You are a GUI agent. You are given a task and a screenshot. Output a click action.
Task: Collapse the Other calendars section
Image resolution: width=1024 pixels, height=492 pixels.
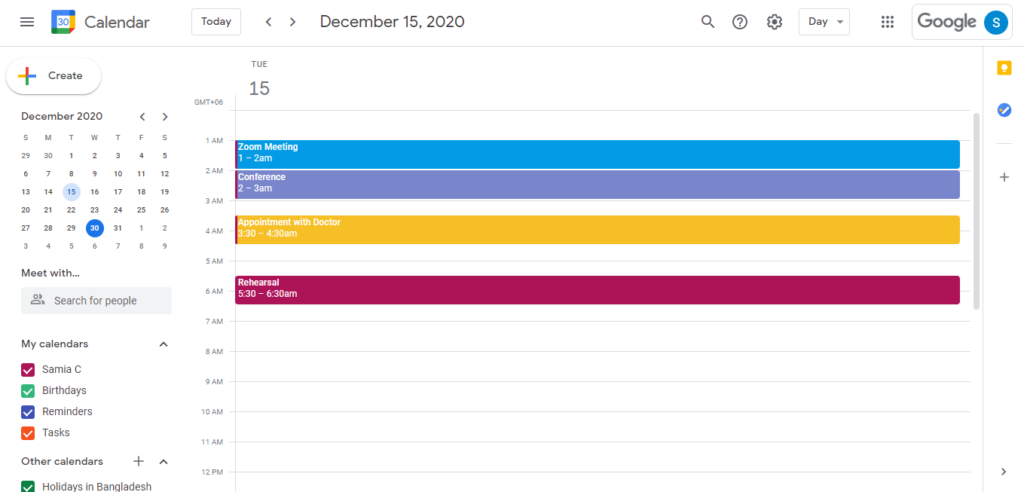[x=164, y=462]
